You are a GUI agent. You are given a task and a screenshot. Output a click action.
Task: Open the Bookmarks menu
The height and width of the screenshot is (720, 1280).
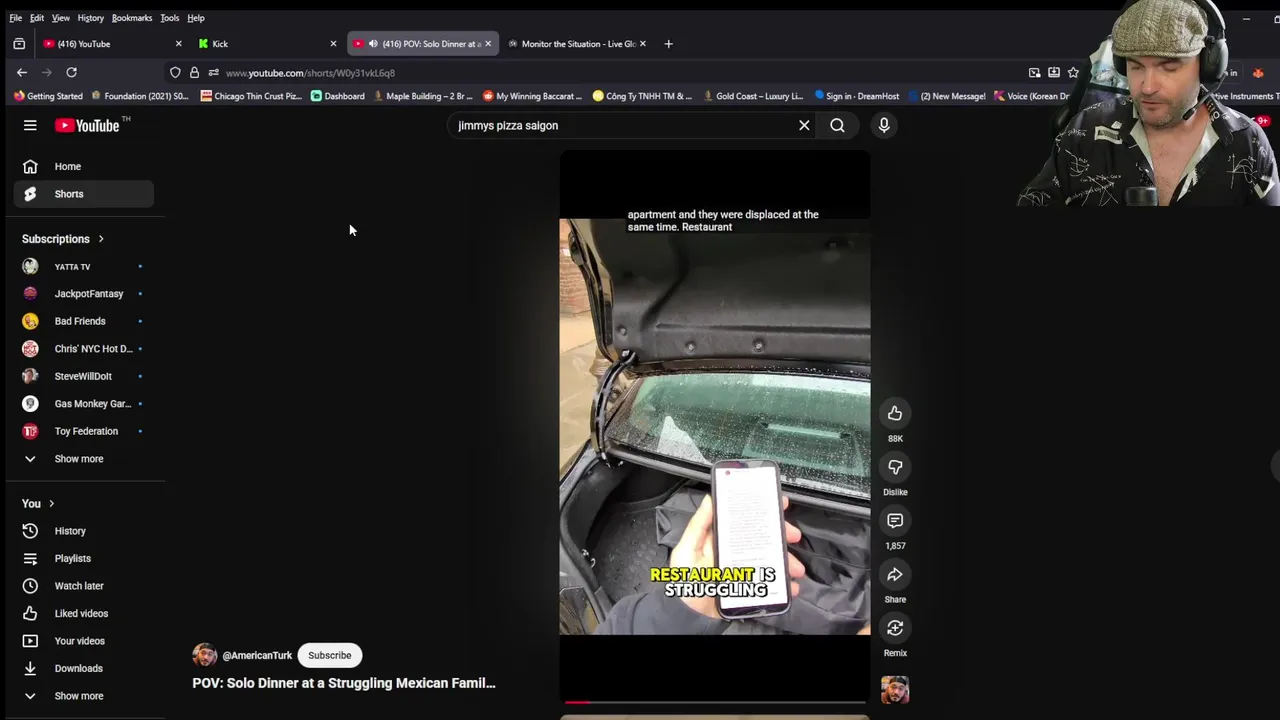click(x=132, y=18)
